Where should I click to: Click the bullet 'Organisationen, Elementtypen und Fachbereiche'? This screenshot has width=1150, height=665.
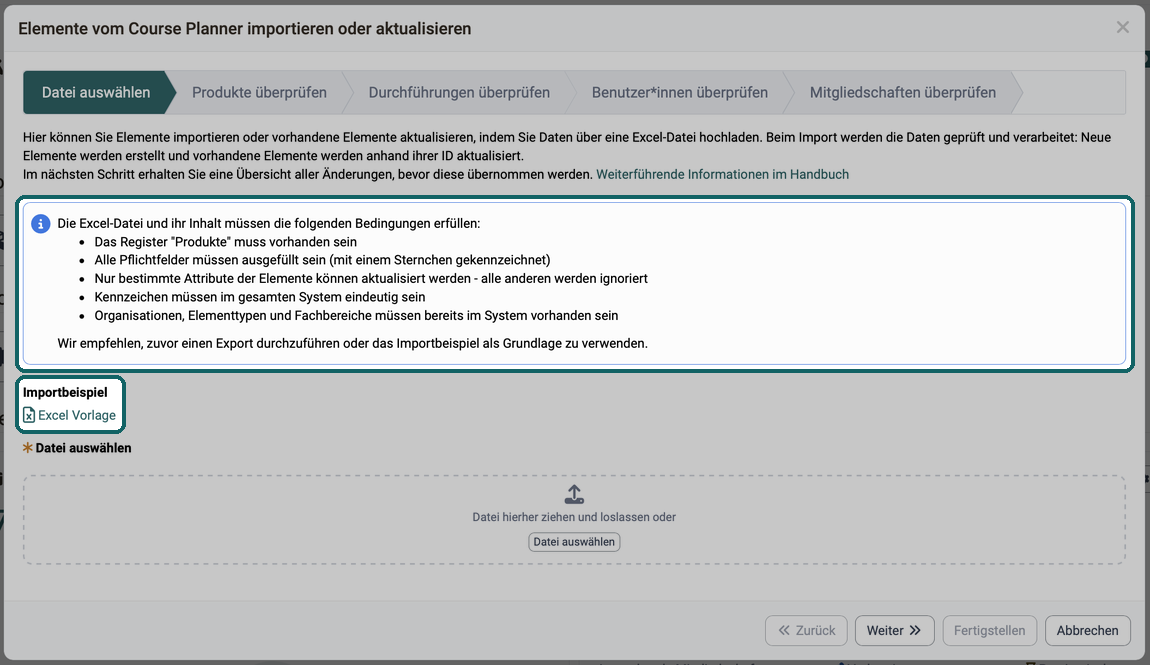pyautogui.click(x=356, y=316)
